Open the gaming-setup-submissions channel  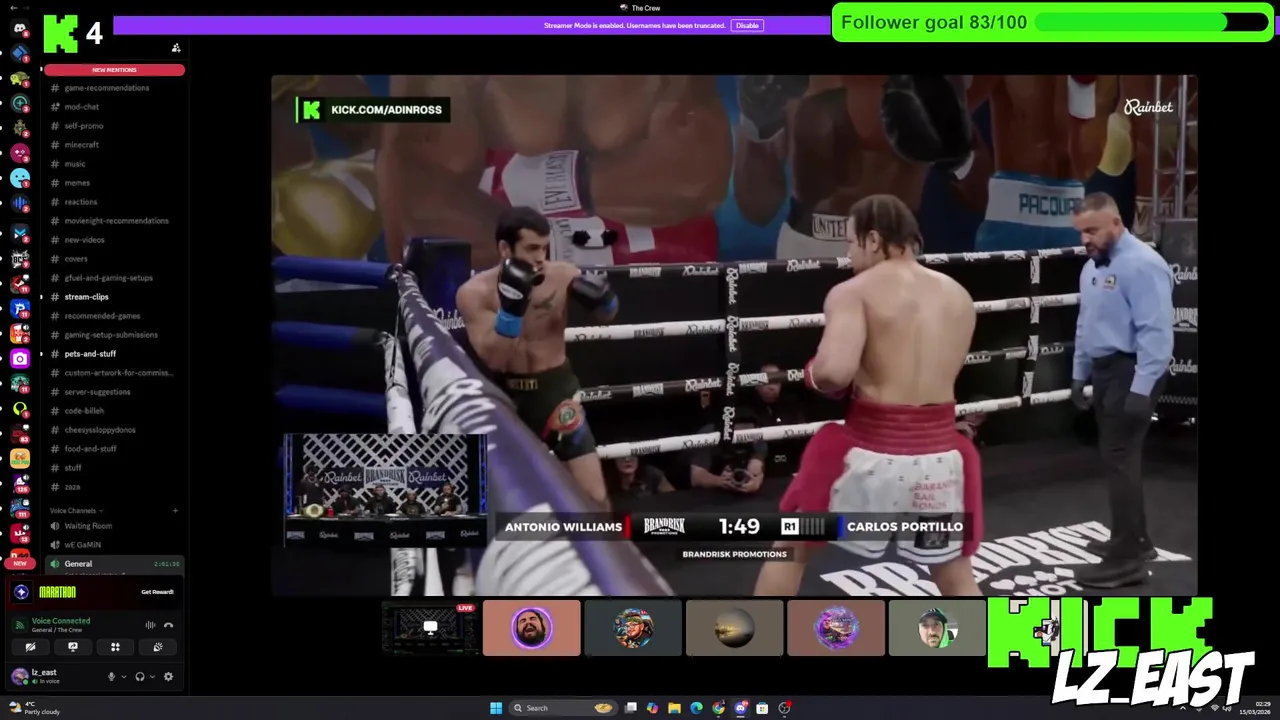tap(112, 335)
